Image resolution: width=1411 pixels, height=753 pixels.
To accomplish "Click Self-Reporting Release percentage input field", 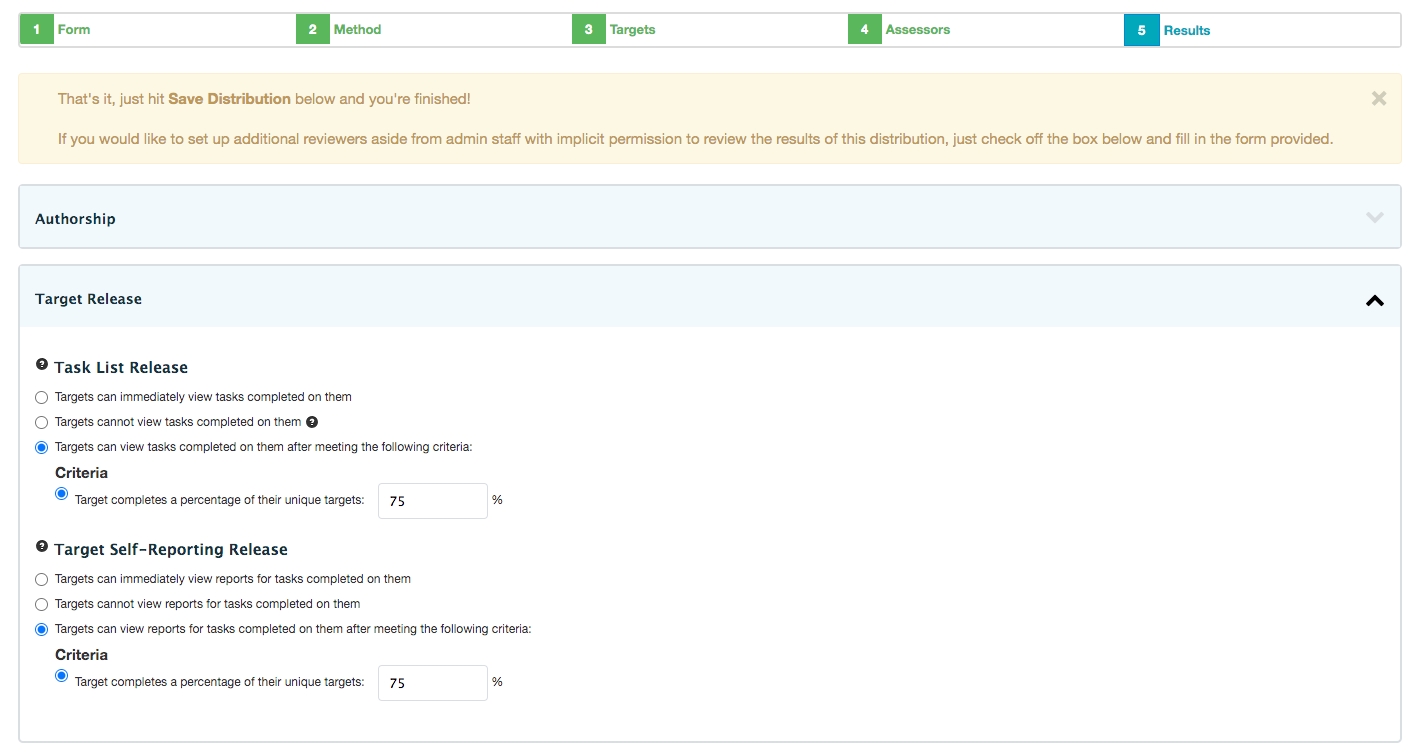I will 432,683.
